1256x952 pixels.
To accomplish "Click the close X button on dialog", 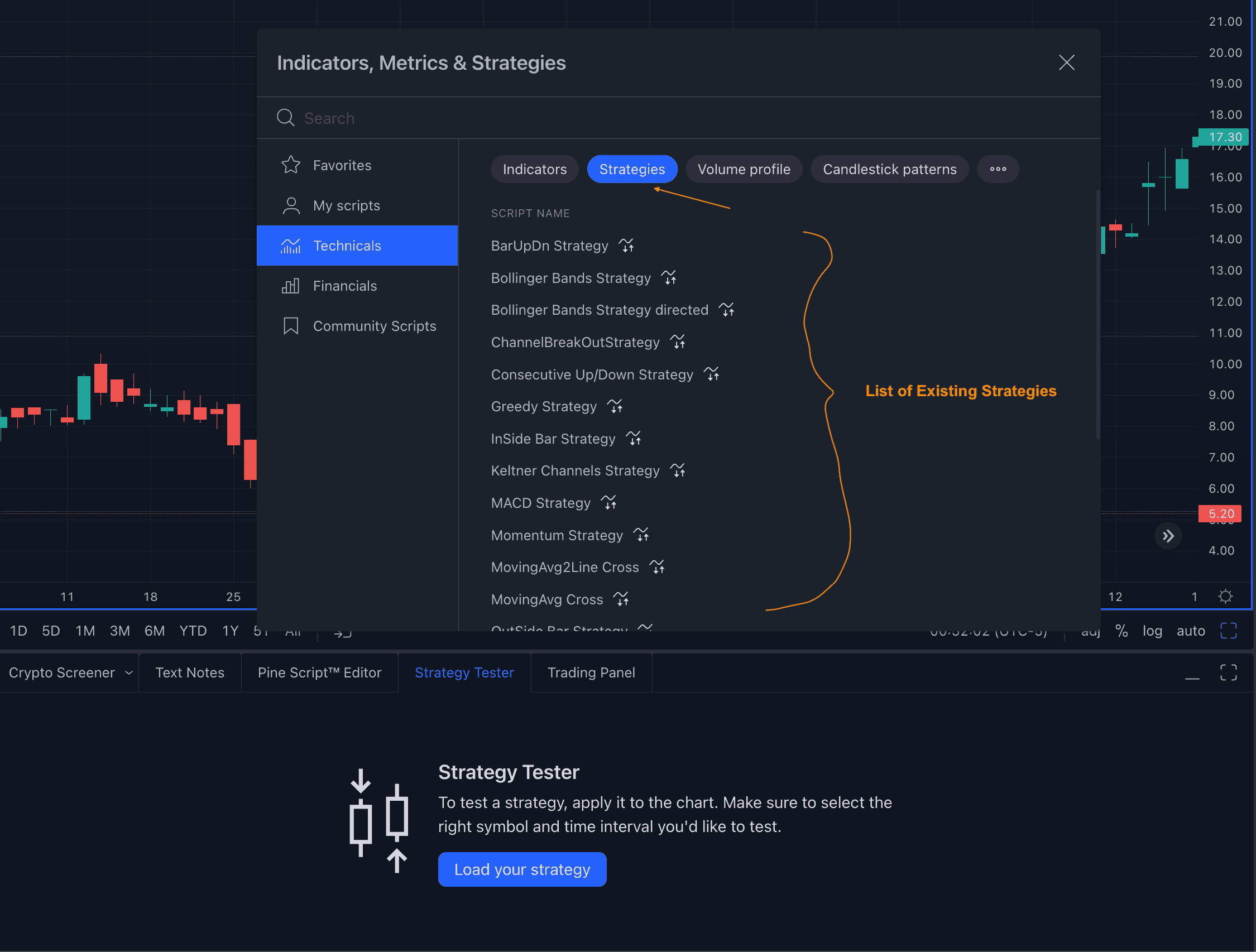I will 1067,62.
